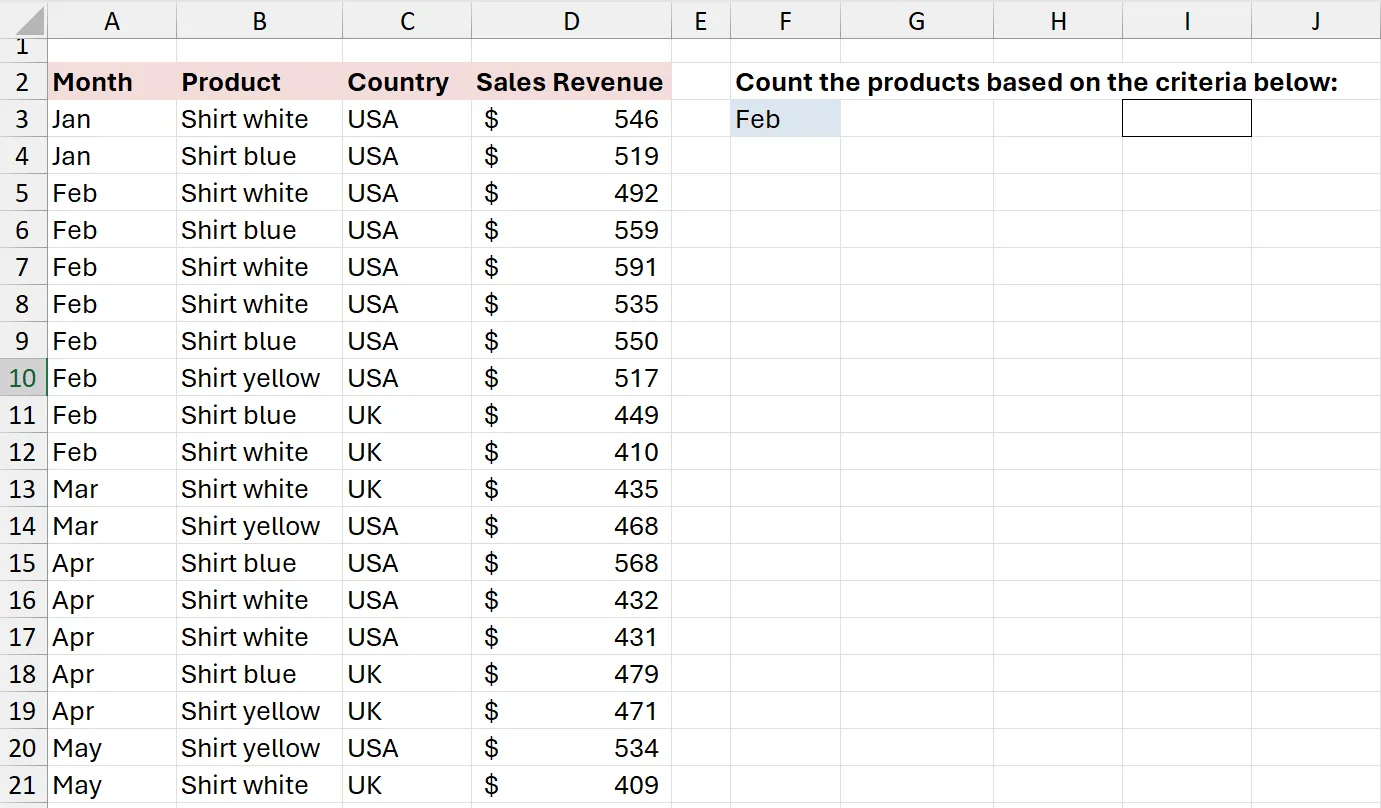Click Shirt yellow in row 10

[259, 378]
